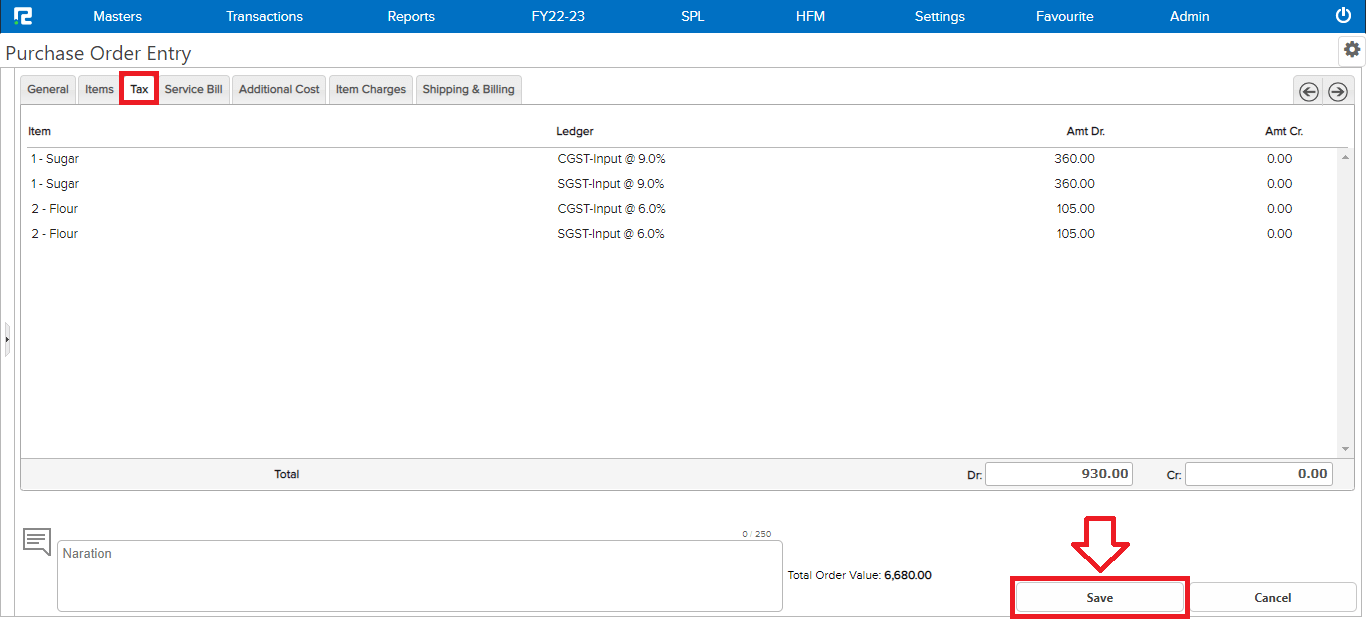
Task: Click the Cancel button
Action: pos(1274,597)
